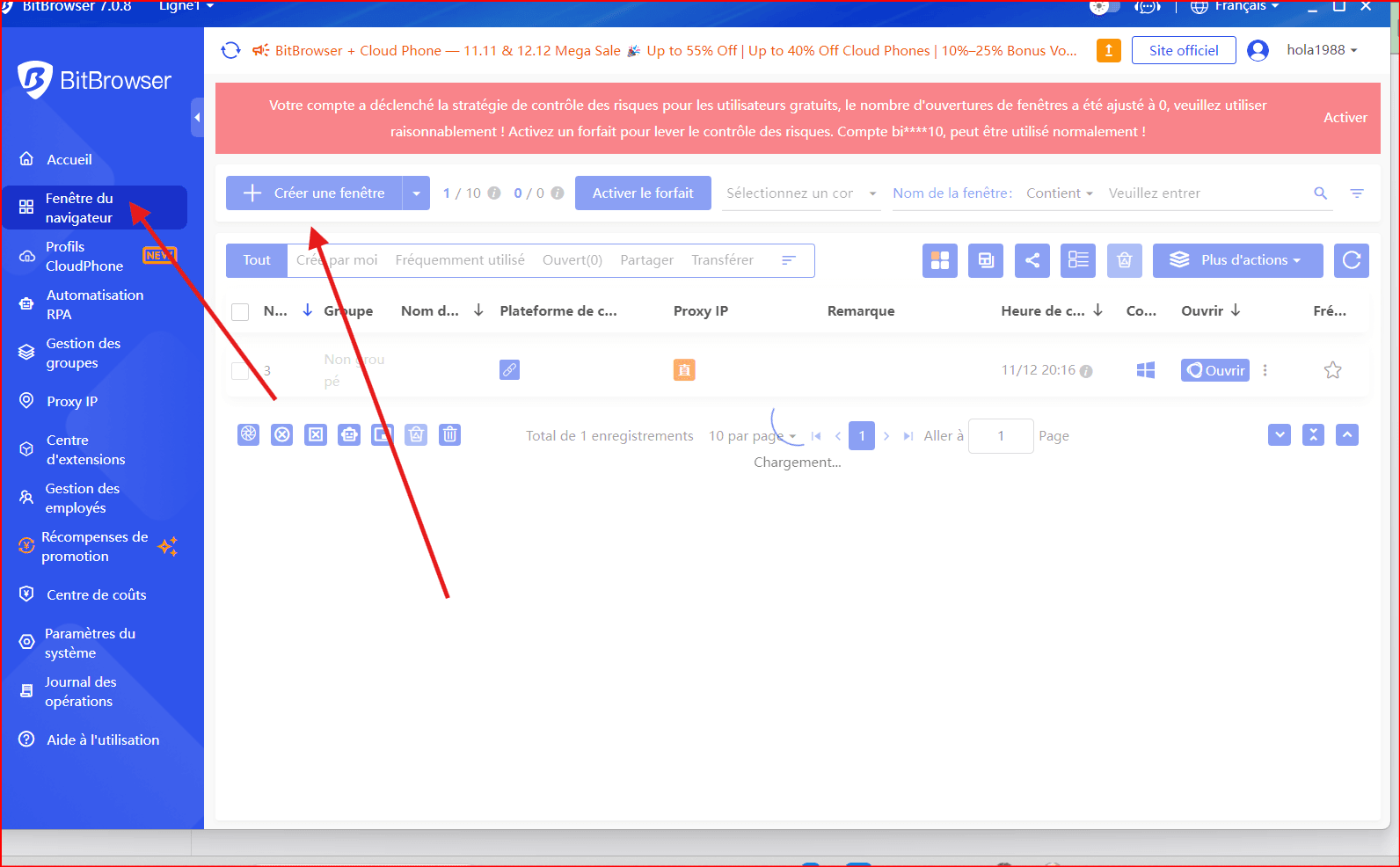Click the window name search input field
This screenshot has width=1400, height=867.
1205,193
